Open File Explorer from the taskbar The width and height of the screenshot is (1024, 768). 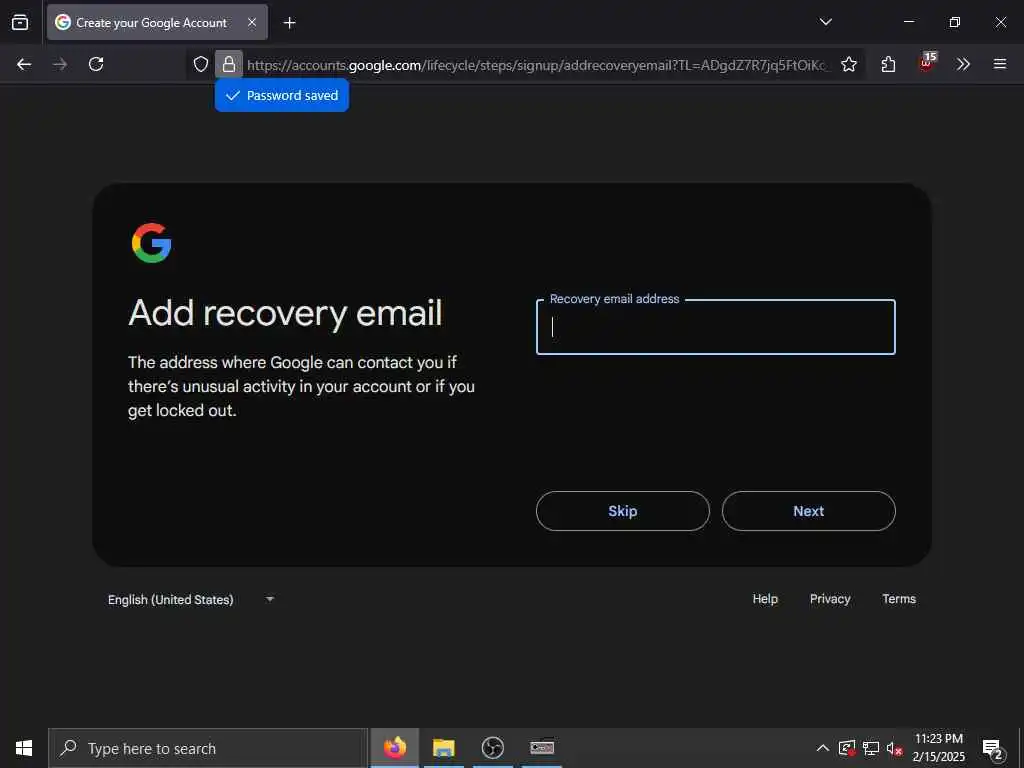[443, 748]
